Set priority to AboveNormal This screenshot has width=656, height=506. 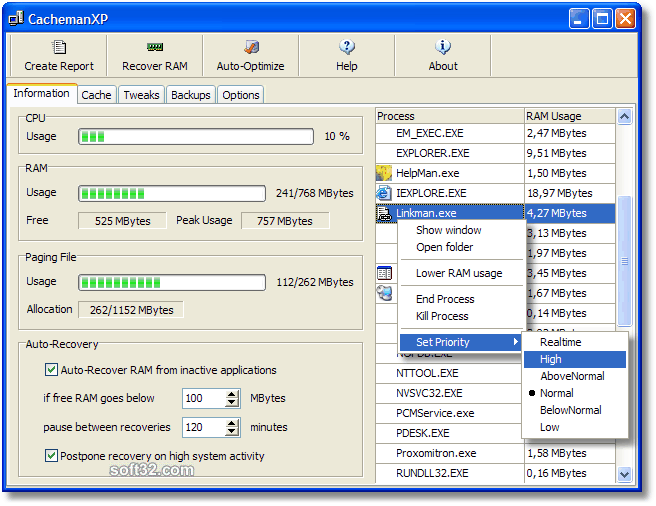(575, 376)
